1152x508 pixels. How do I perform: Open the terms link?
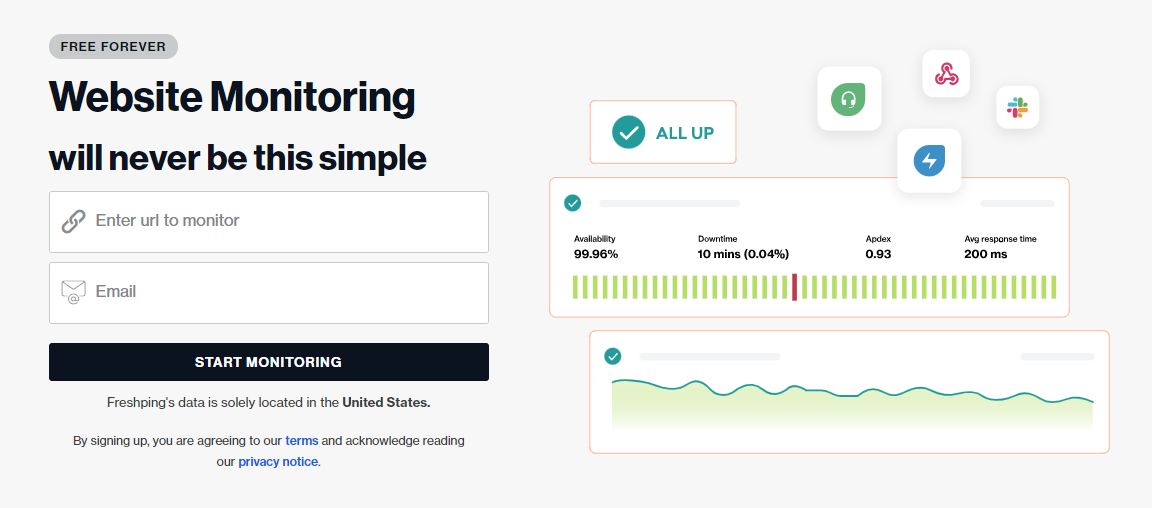[301, 440]
